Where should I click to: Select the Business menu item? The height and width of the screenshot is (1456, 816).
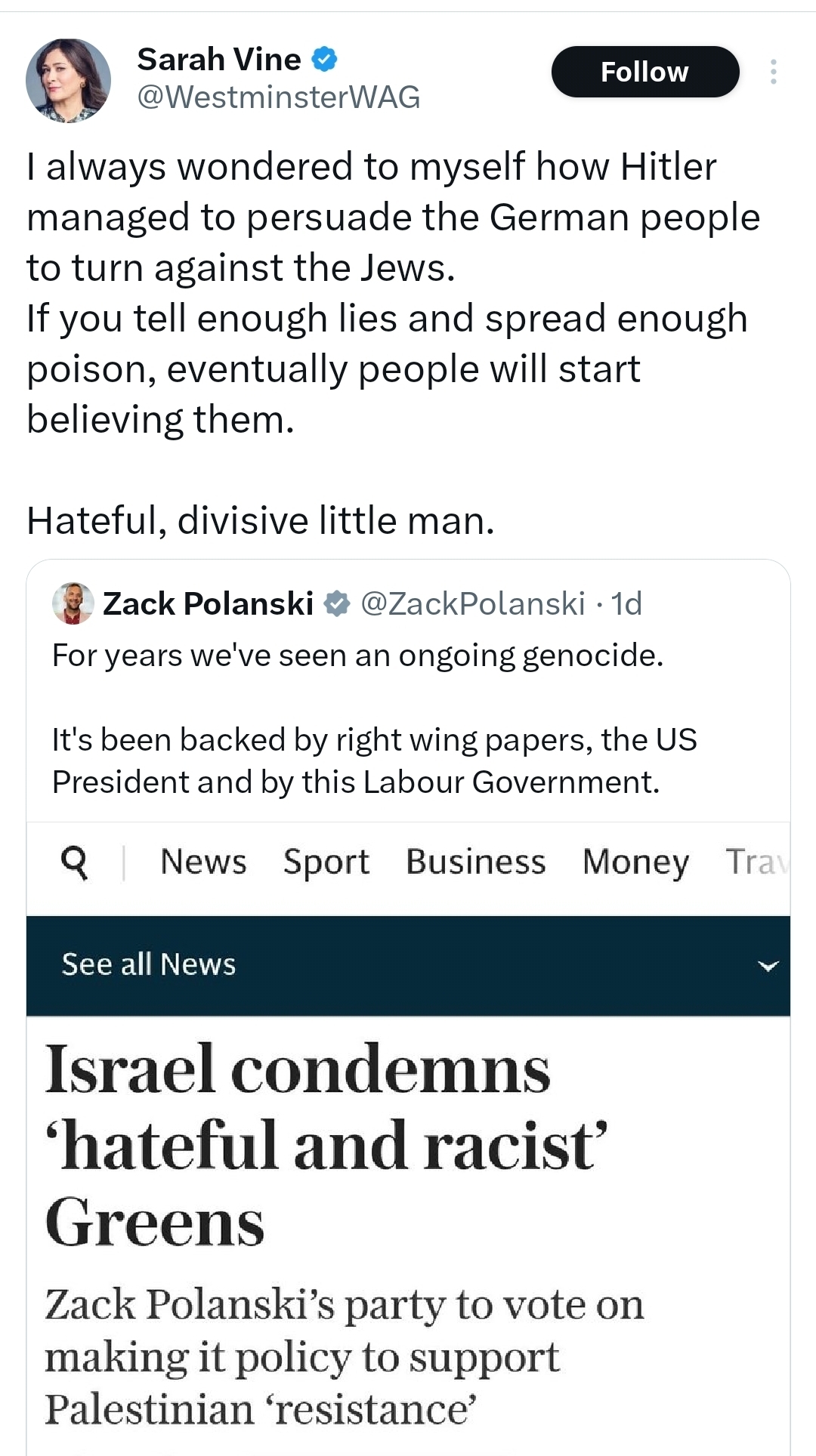476,862
